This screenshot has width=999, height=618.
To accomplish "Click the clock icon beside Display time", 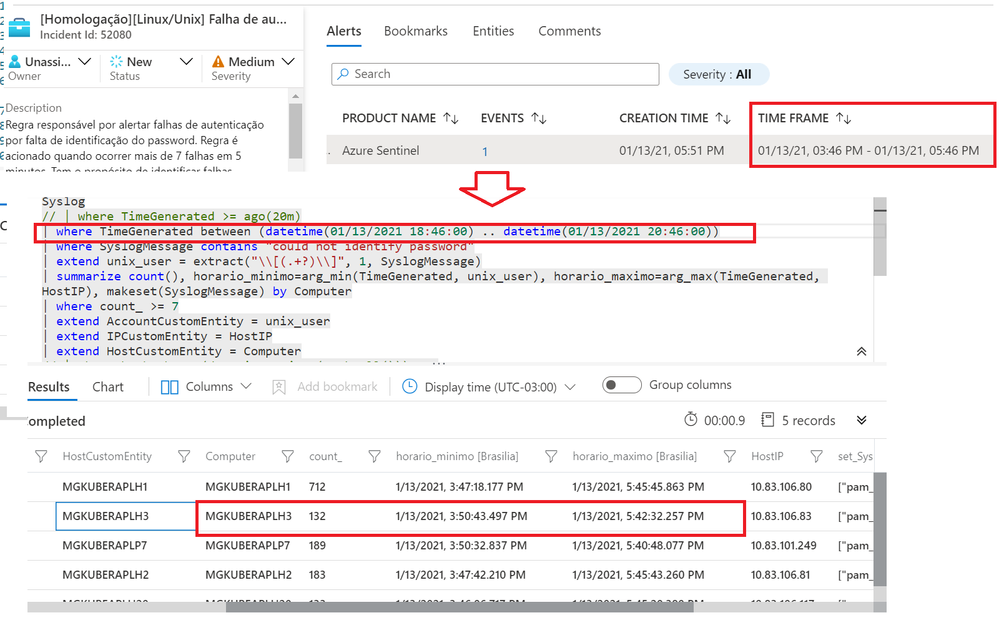I will point(410,387).
